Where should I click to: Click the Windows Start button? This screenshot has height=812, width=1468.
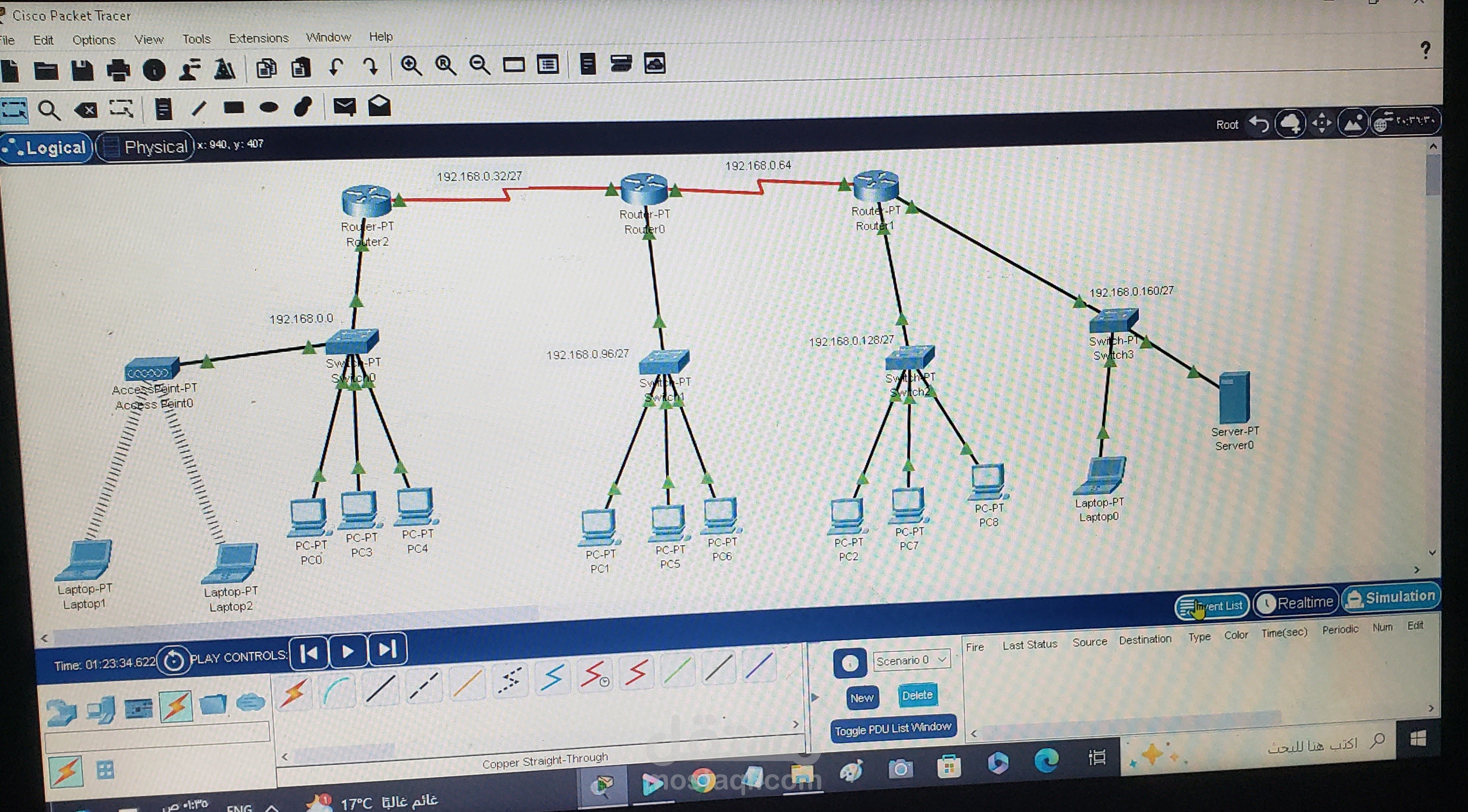pyautogui.click(x=1417, y=740)
